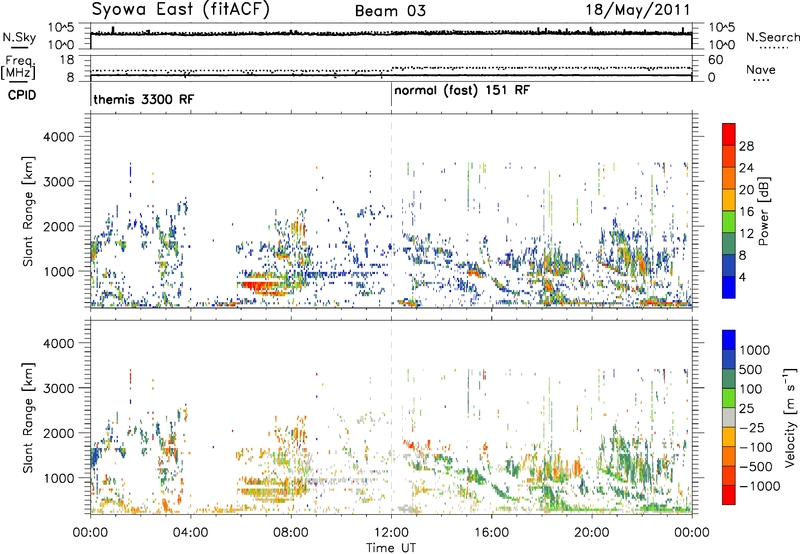
Task: Click the "12:00" time tick label
Action: [391, 533]
